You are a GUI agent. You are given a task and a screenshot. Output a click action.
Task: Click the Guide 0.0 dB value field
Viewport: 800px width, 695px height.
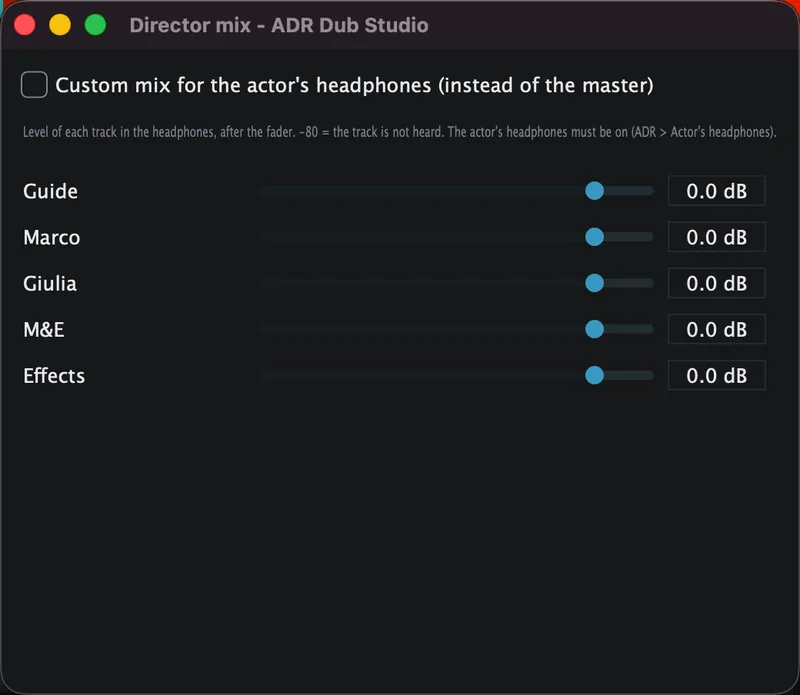[716, 191]
